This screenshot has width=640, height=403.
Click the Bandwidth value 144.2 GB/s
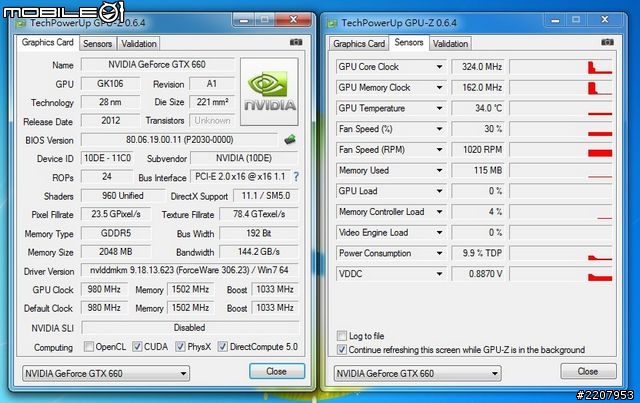[x=259, y=252]
